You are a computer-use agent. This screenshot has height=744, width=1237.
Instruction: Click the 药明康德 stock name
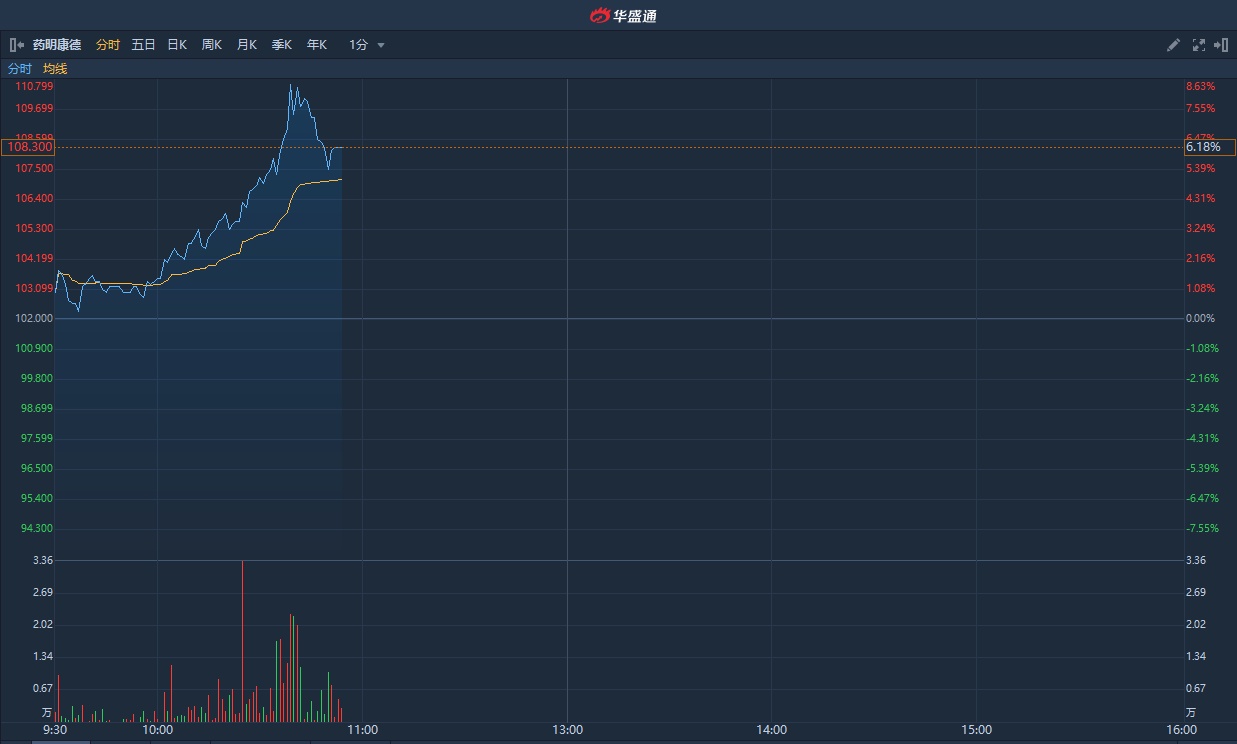coord(56,45)
